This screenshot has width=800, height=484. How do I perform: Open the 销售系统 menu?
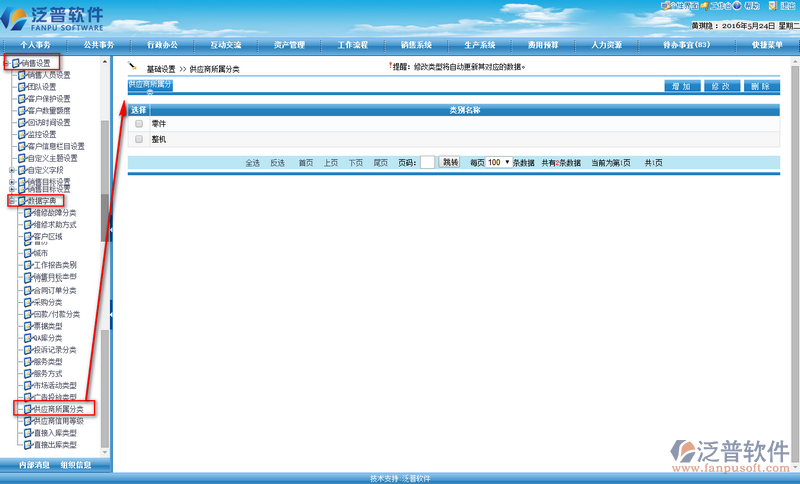pyautogui.click(x=416, y=45)
